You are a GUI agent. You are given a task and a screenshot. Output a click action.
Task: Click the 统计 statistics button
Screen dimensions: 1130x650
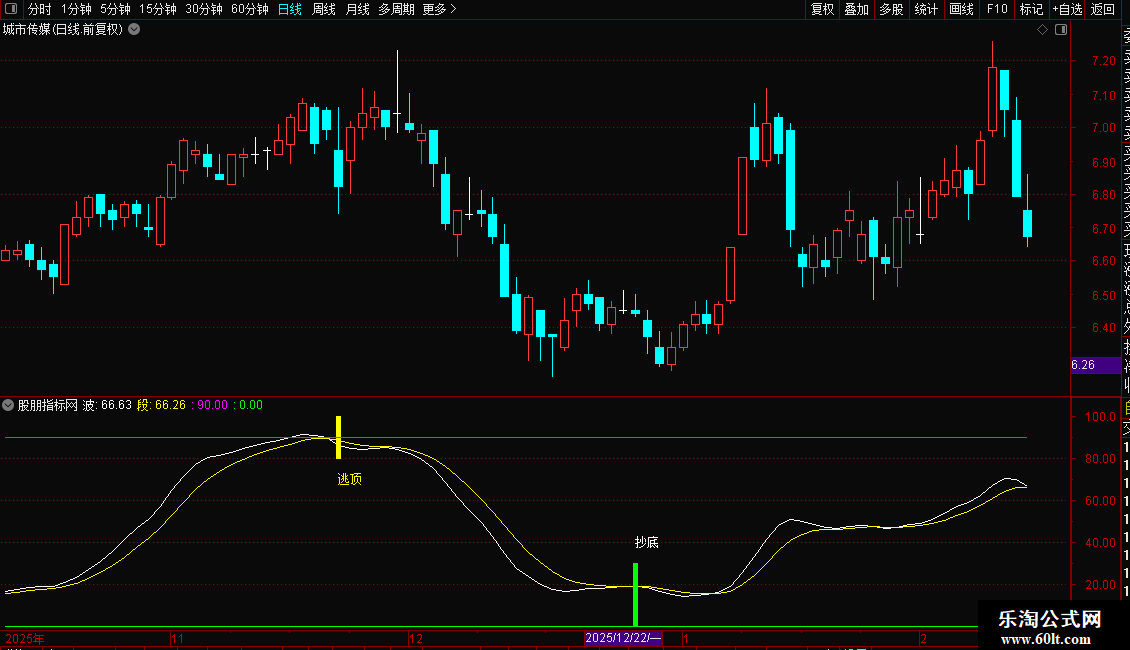(926, 9)
